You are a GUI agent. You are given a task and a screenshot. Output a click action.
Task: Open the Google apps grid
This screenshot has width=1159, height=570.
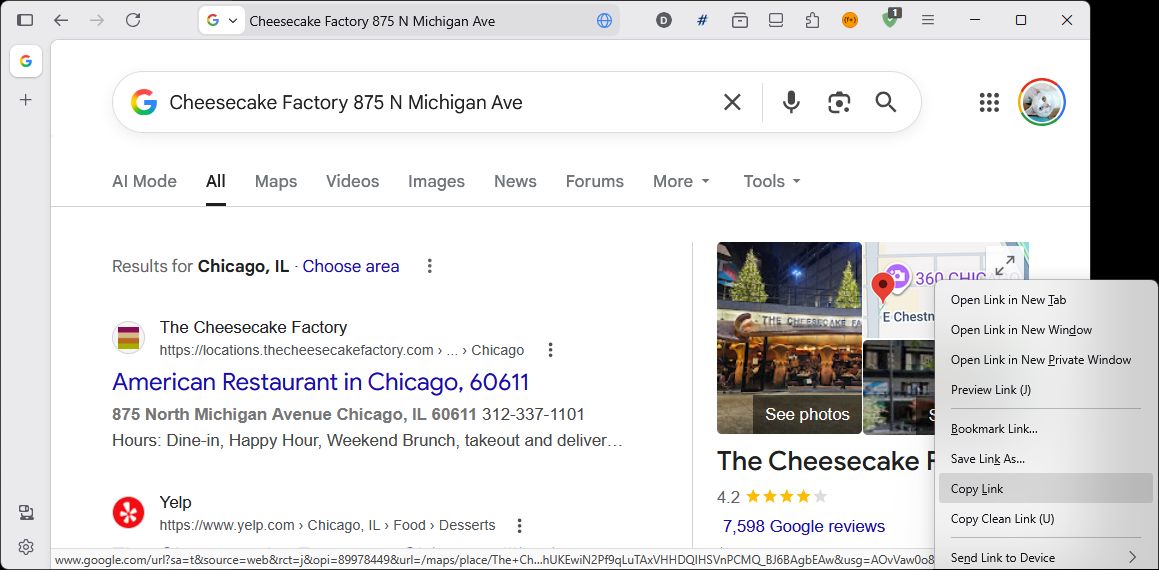click(989, 102)
